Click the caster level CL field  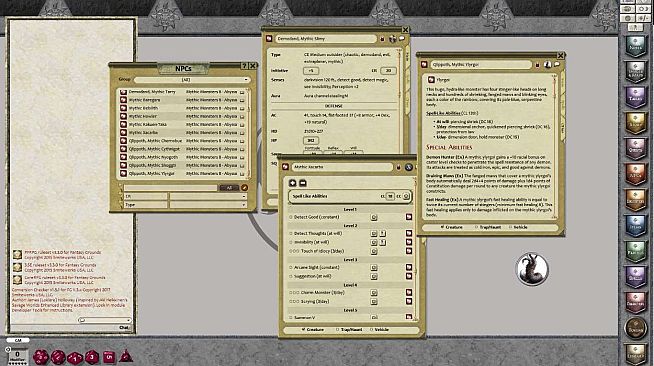[x=390, y=196]
